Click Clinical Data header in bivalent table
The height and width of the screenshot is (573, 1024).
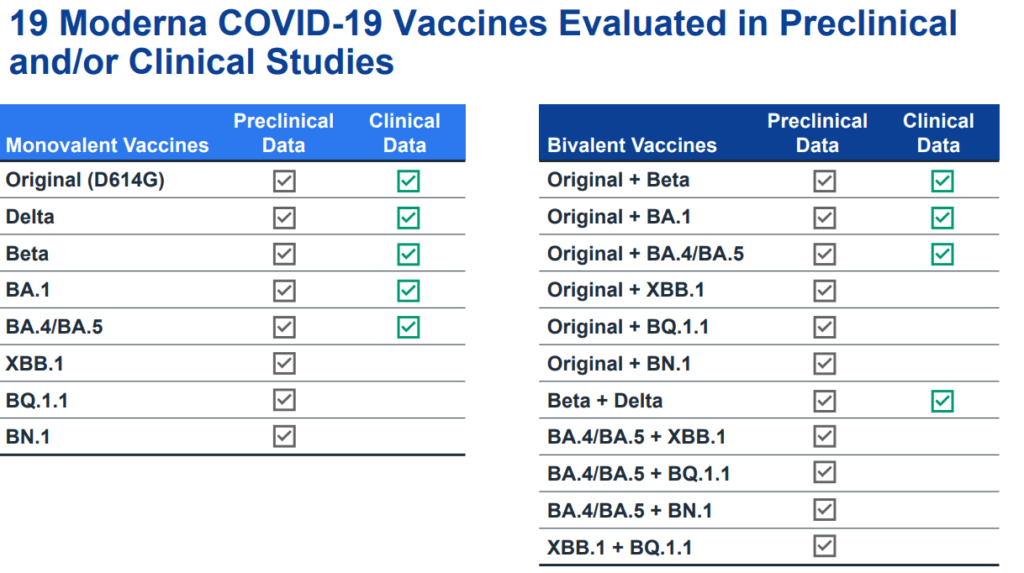pos(938,133)
